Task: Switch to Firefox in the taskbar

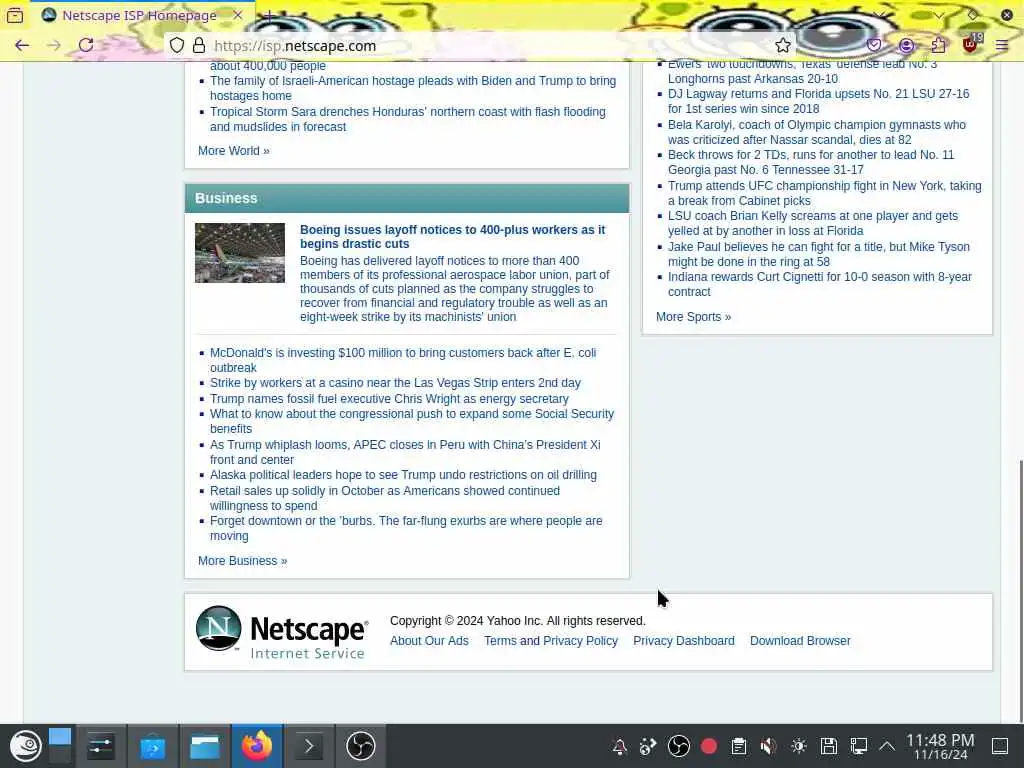Action: (x=257, y=746)
